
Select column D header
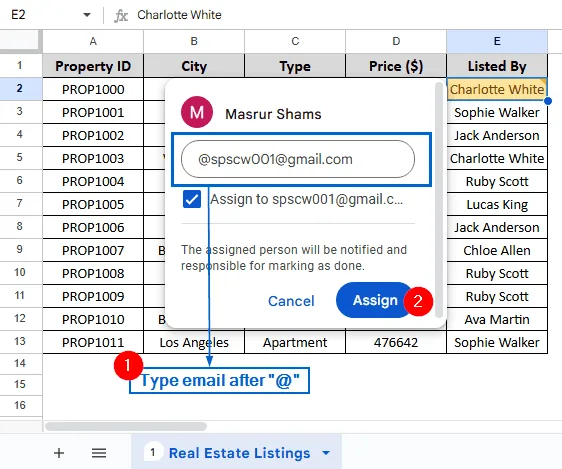click(x=396, y=41)
